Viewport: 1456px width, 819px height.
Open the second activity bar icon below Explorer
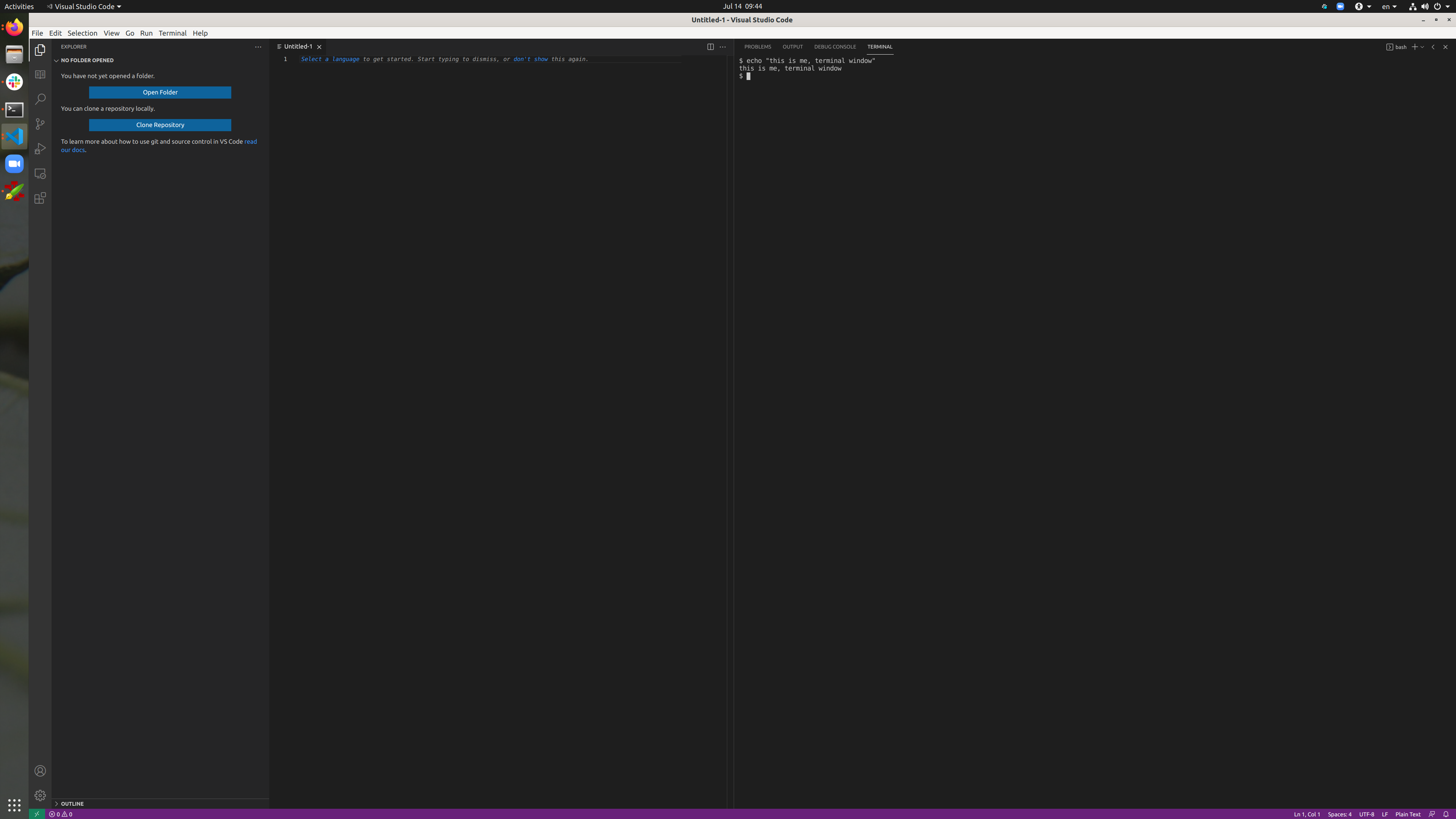(40, 75)
